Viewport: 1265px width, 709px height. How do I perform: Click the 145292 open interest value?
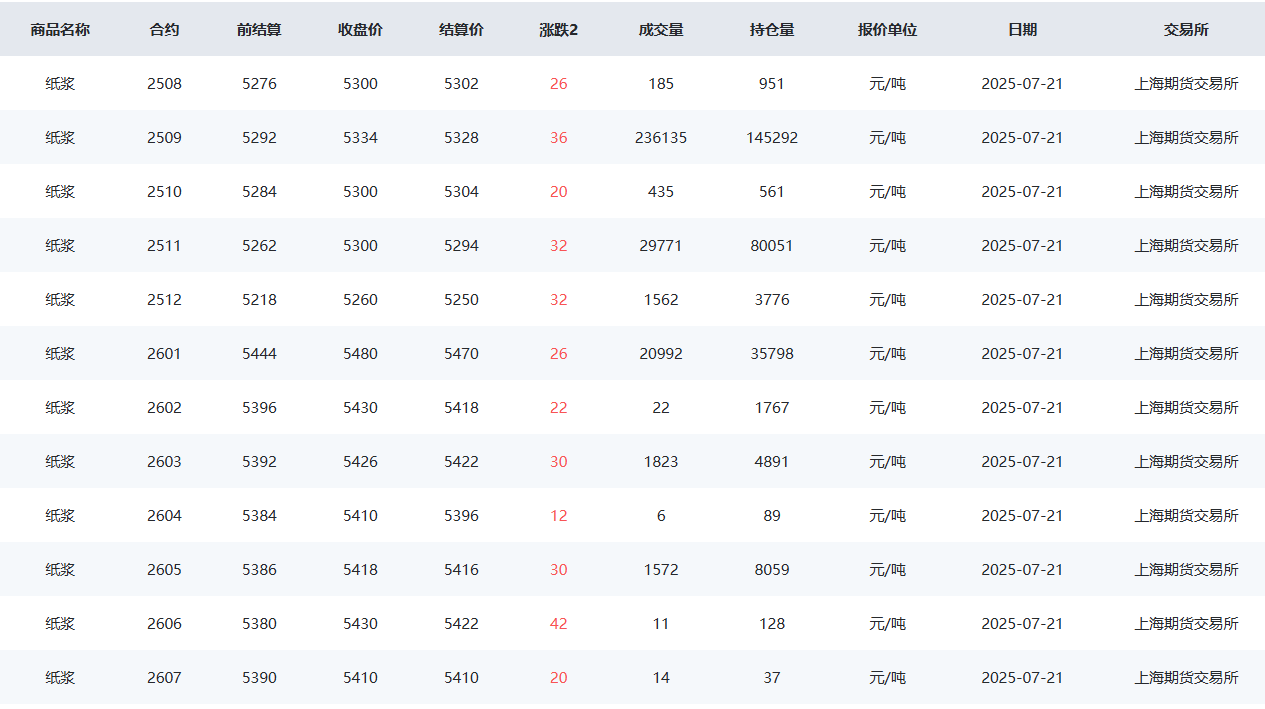[x=772, y=138]
